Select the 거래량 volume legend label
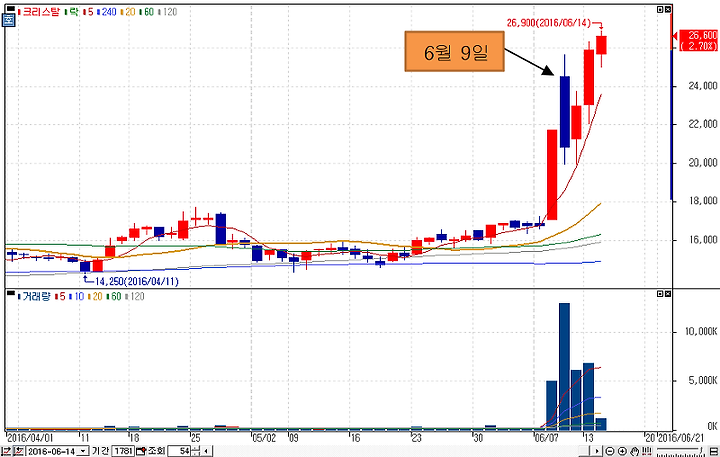 pyautogui.click(x=36, y=296)
